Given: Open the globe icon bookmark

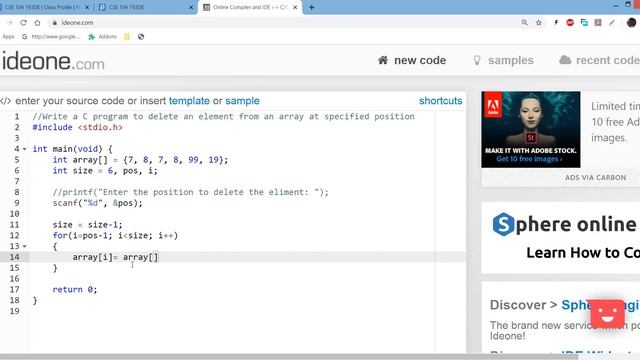Looking at the screenshot, I should coord(141,37).
